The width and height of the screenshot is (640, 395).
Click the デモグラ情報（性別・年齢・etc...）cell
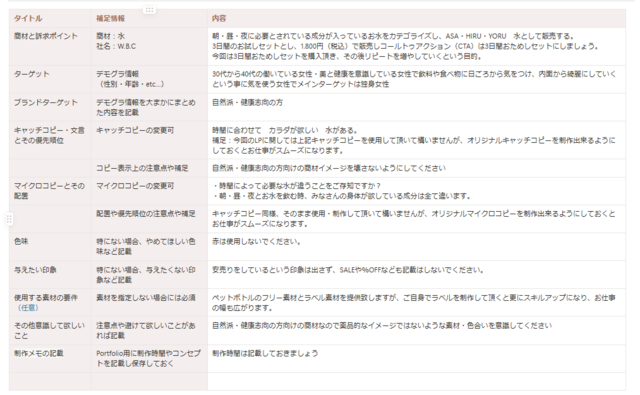coord(149,80)
